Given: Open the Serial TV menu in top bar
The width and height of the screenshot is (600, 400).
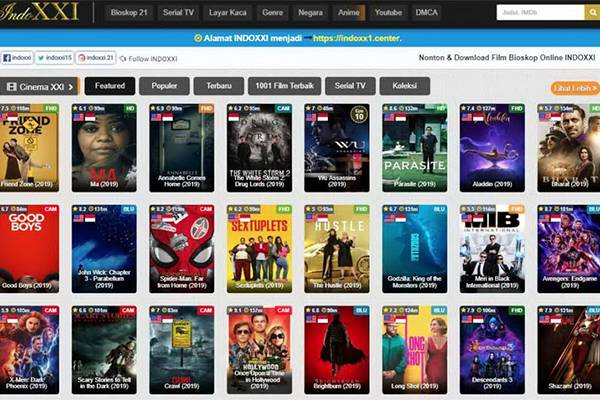Looking at the screenshot, I should pyautogui.click(x=178, y=13).
